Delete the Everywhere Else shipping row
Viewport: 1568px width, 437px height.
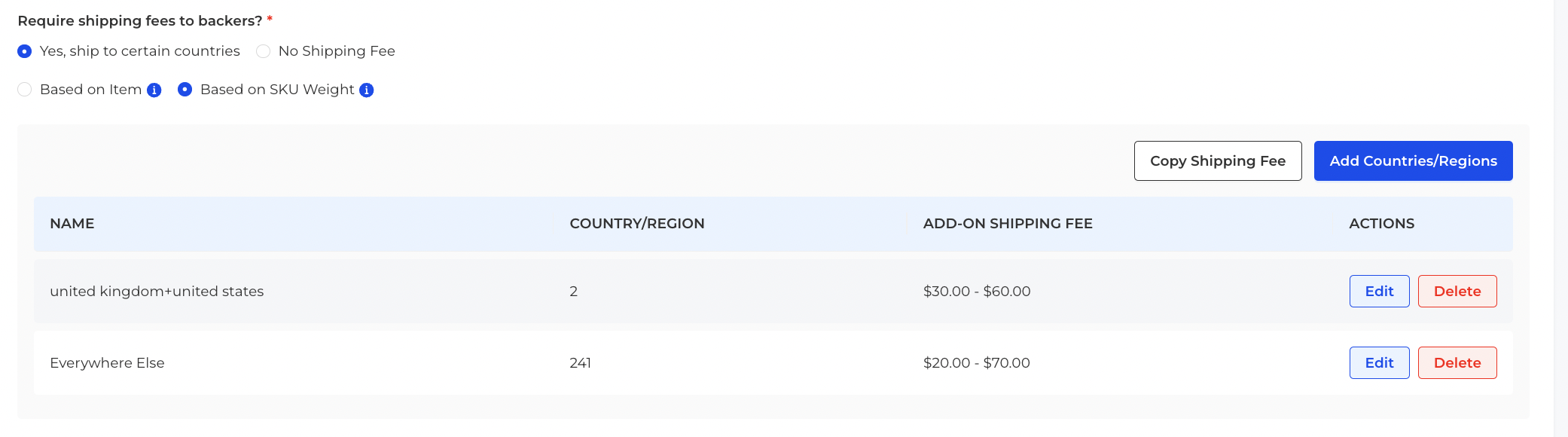click(x=1457, y=362)
